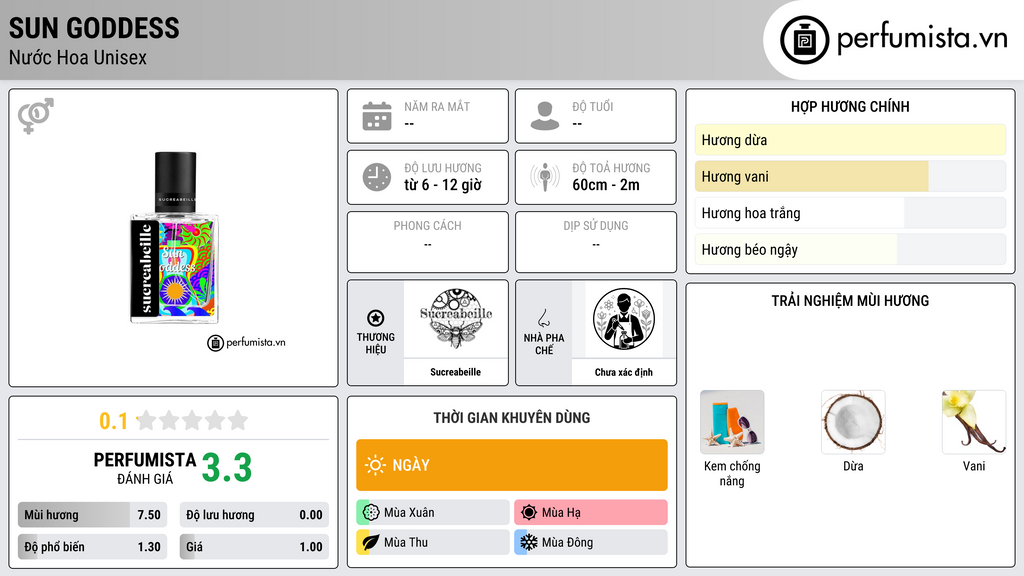This screenshot has width=1024, height=576.
Task: Click the Giá 1.00 score bar
Action: tap(254, 547)
